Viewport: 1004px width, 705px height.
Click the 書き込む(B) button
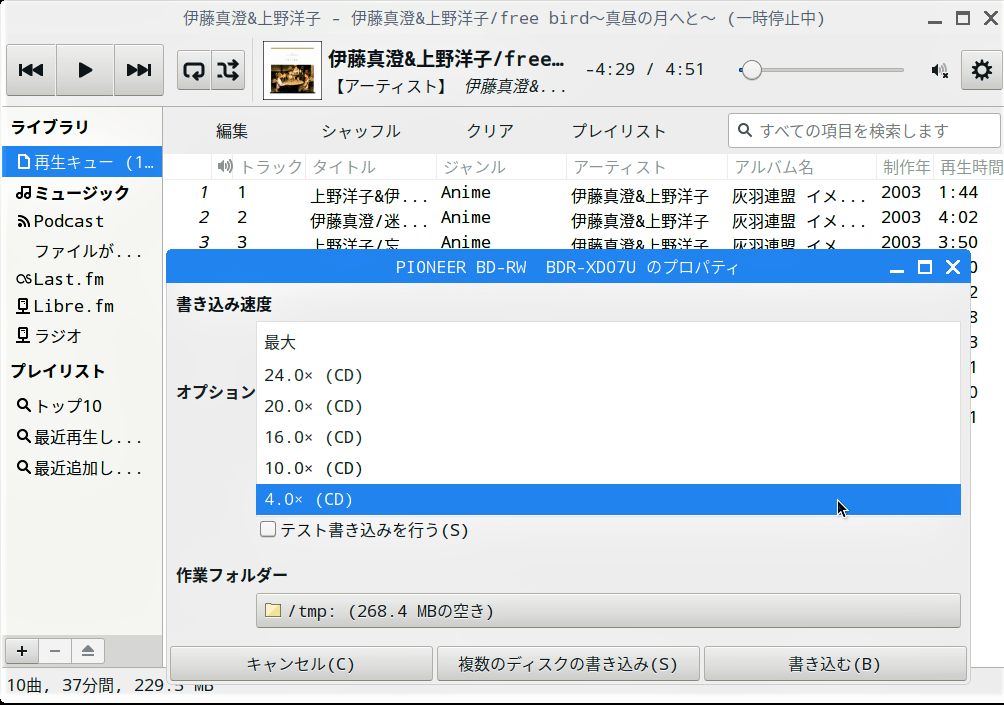coord(835,664)
